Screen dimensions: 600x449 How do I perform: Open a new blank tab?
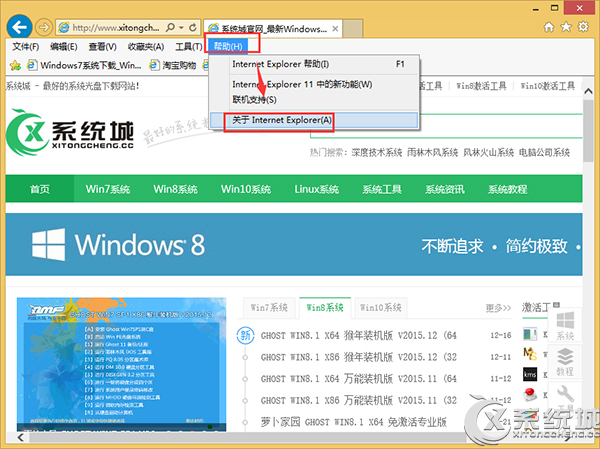click(x=352, y=29)
